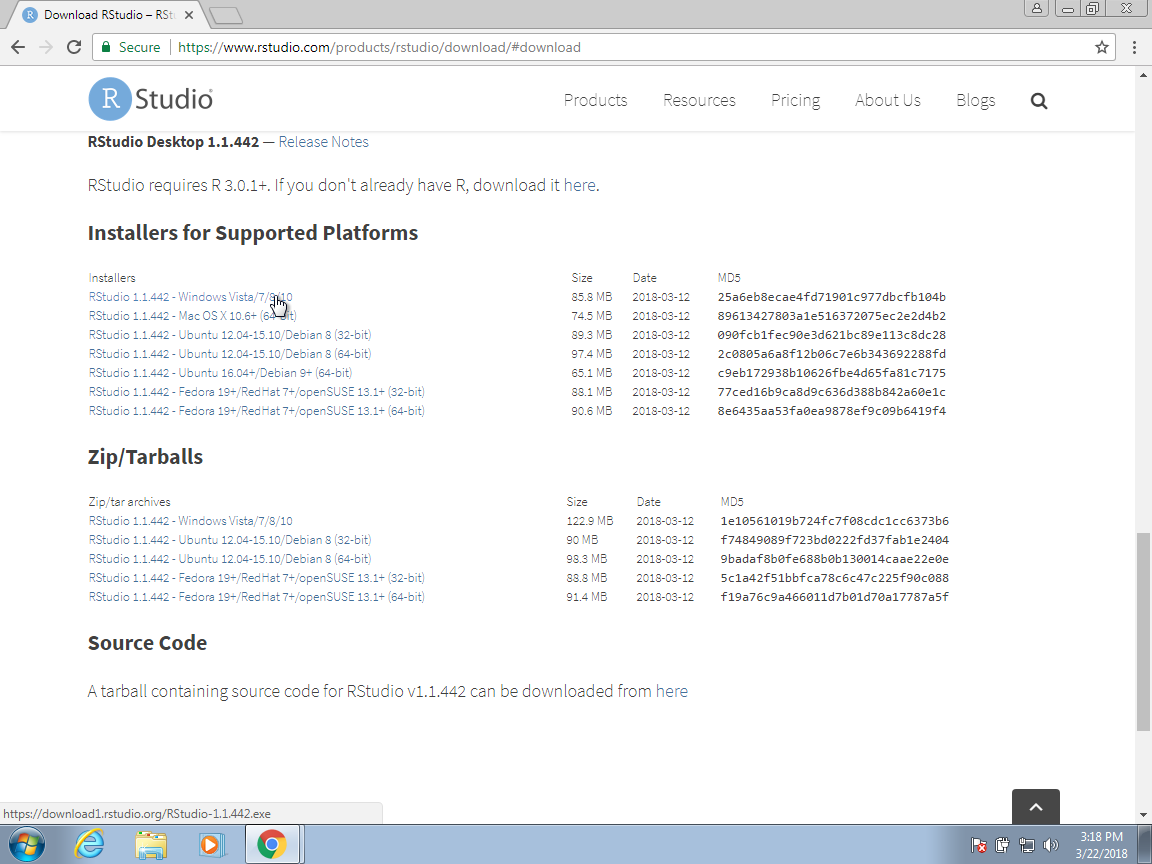The image size is (1152, 864).
Task: Click the page vertical scrollbar thumb
Action: 1143,630
